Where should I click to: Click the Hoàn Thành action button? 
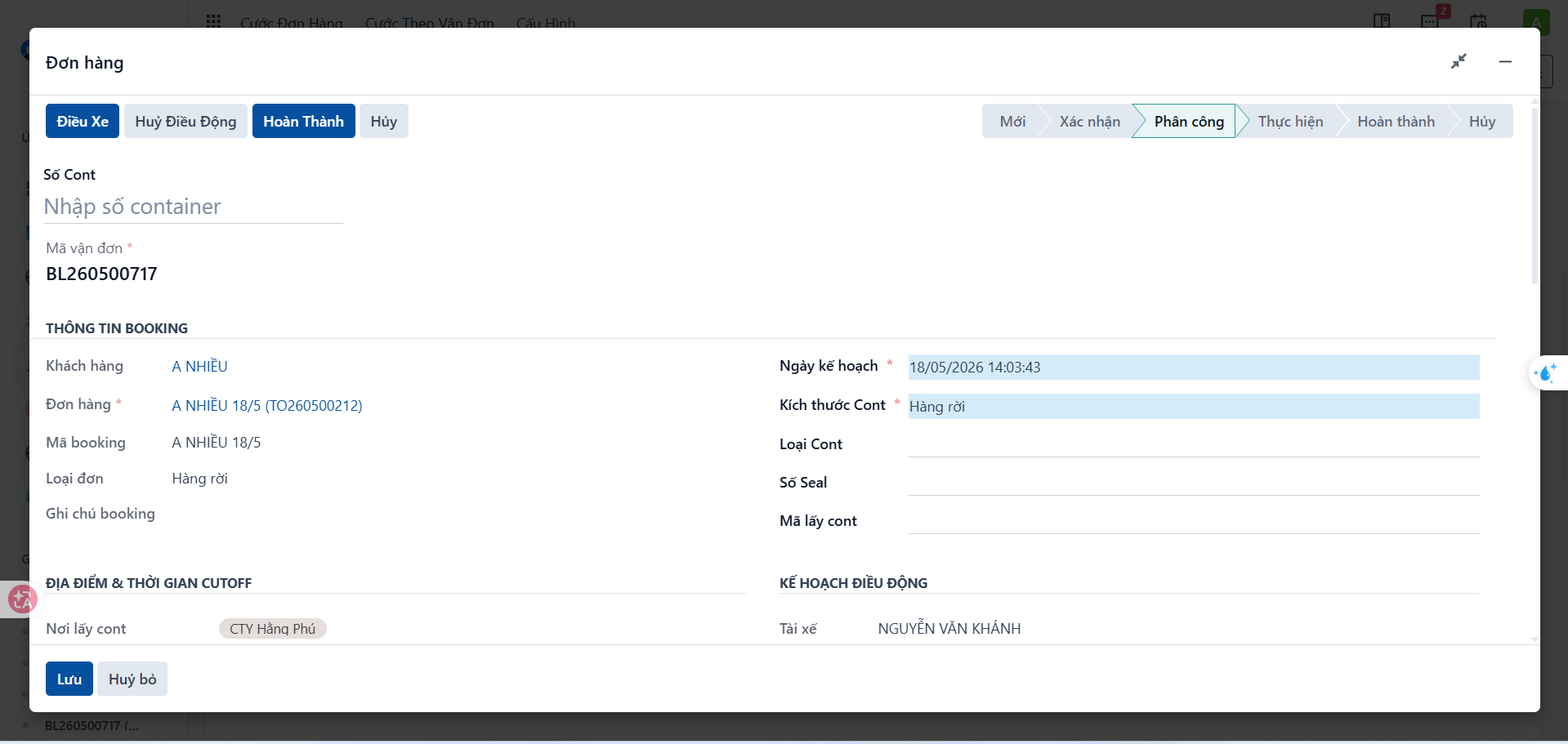click(x=303, y=121)
